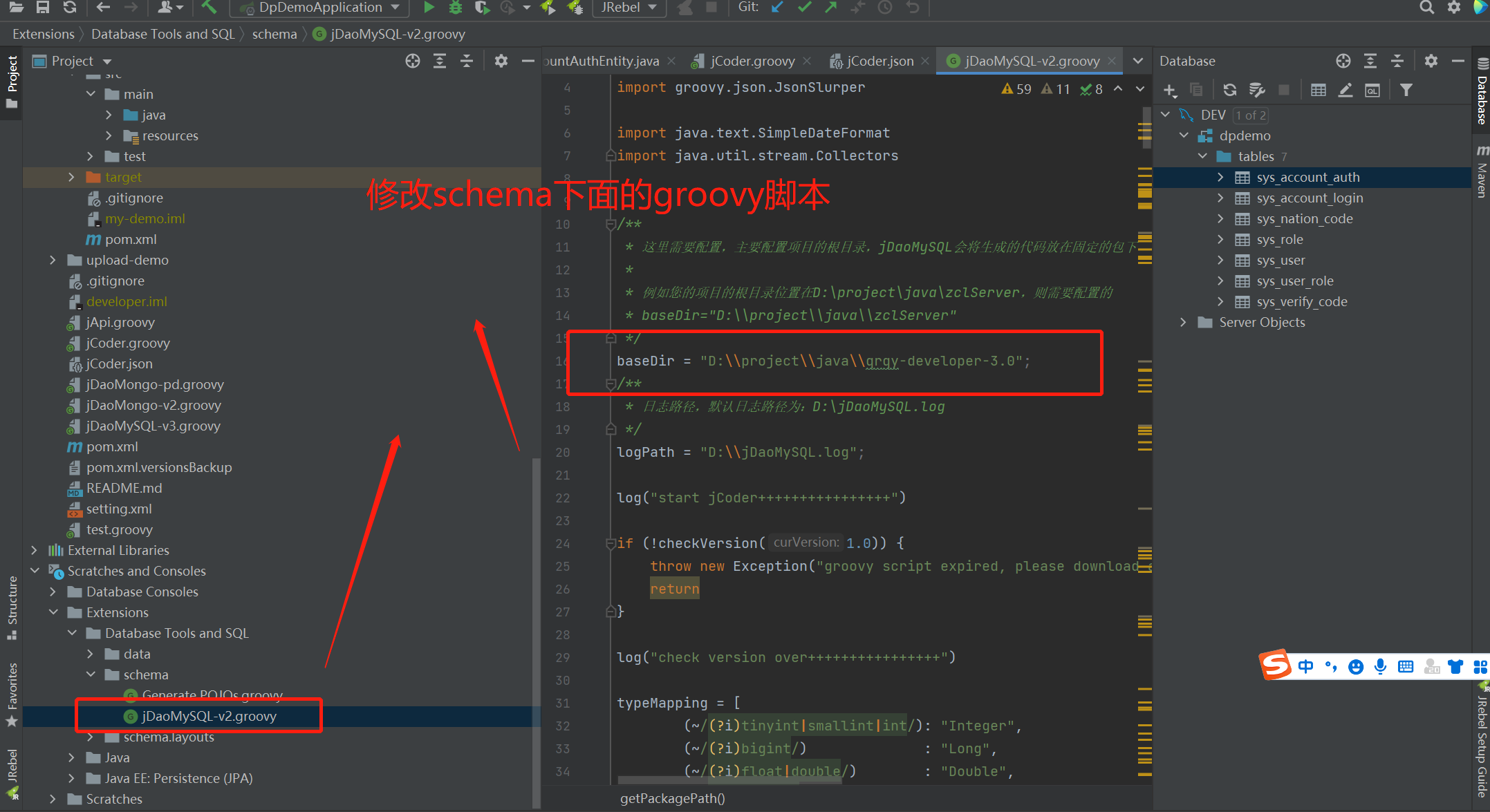Open data source properties in Database toolbar
This screenshot has width=1490, height=812.
[x=1257, y=90]
